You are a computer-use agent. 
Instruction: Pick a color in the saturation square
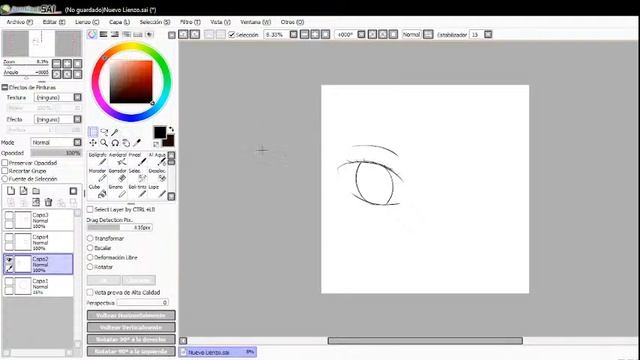(x=131, y=82)
